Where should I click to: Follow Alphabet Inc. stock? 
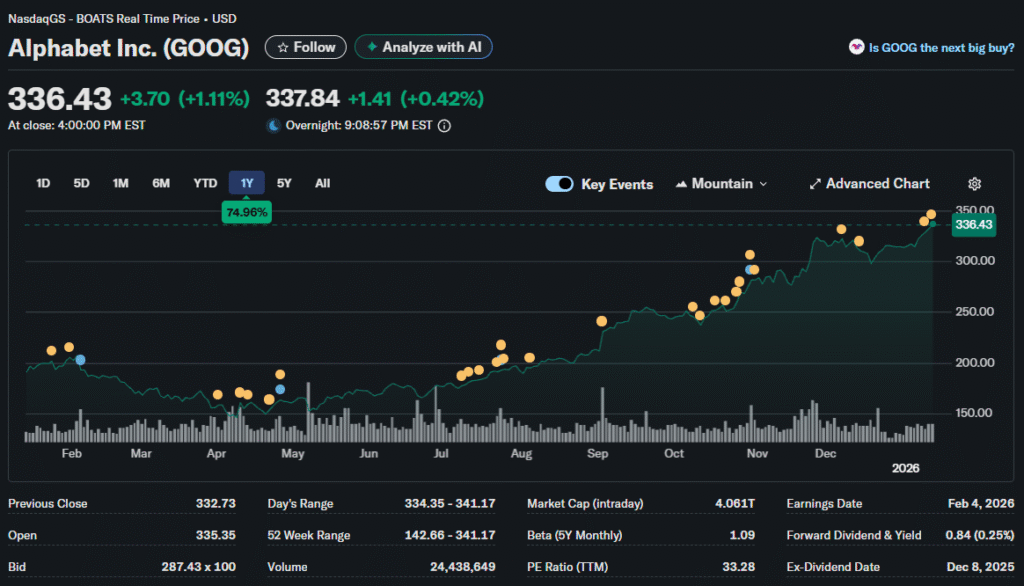[x=306, y=47]
